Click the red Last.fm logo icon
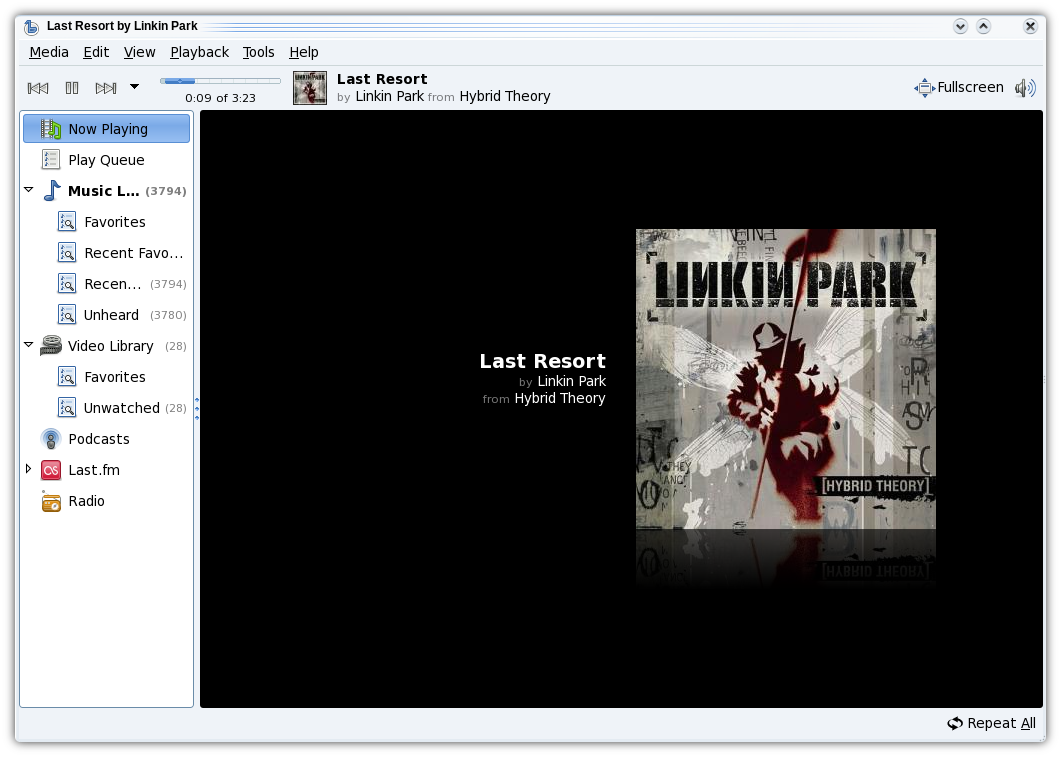 (51, 470)
